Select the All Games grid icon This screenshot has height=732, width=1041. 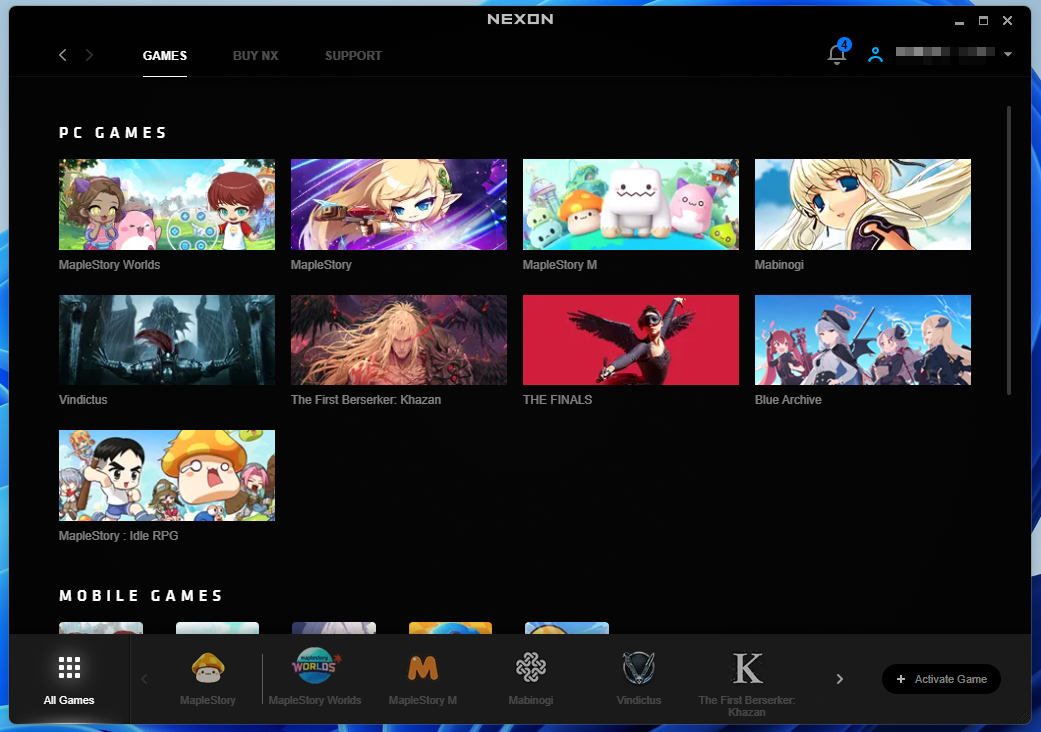point(69,668)
